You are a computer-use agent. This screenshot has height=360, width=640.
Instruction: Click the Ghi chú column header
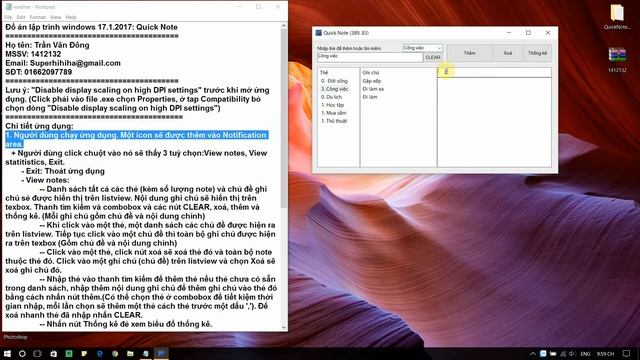pyautogui.click(x=371, y=72)
